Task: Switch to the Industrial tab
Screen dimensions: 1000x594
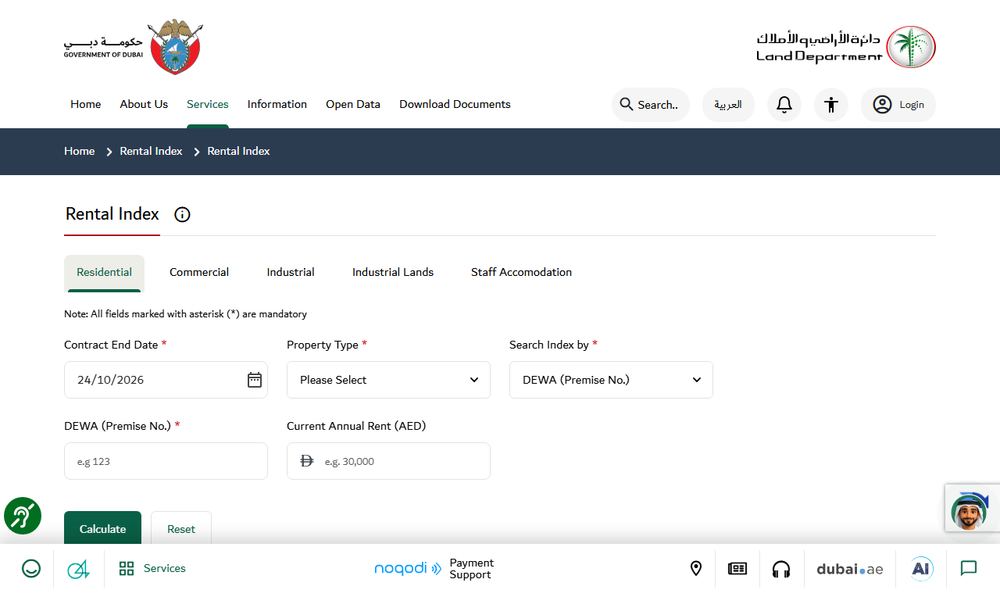Action: 290,272
